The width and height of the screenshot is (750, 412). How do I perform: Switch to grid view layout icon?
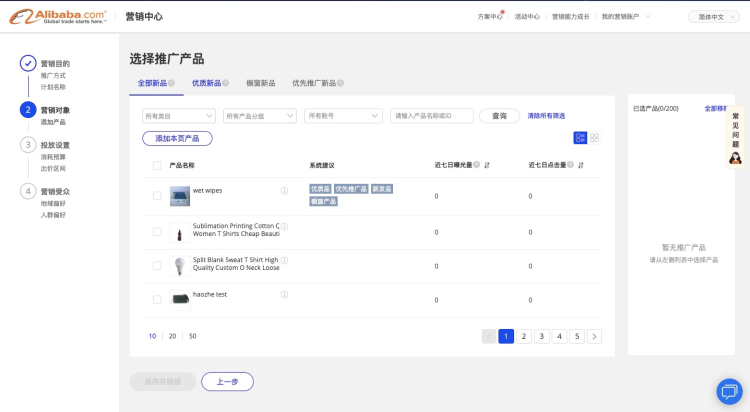594,138
